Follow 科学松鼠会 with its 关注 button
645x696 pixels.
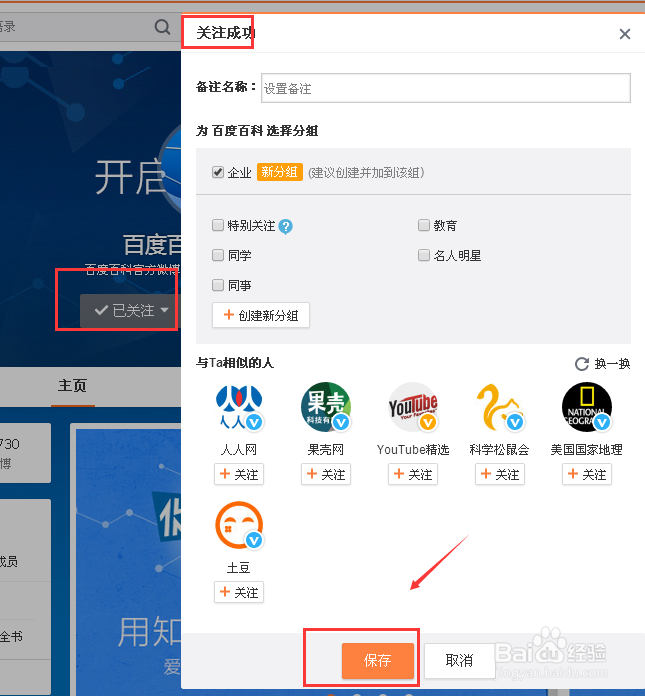(x=500, y=474)
